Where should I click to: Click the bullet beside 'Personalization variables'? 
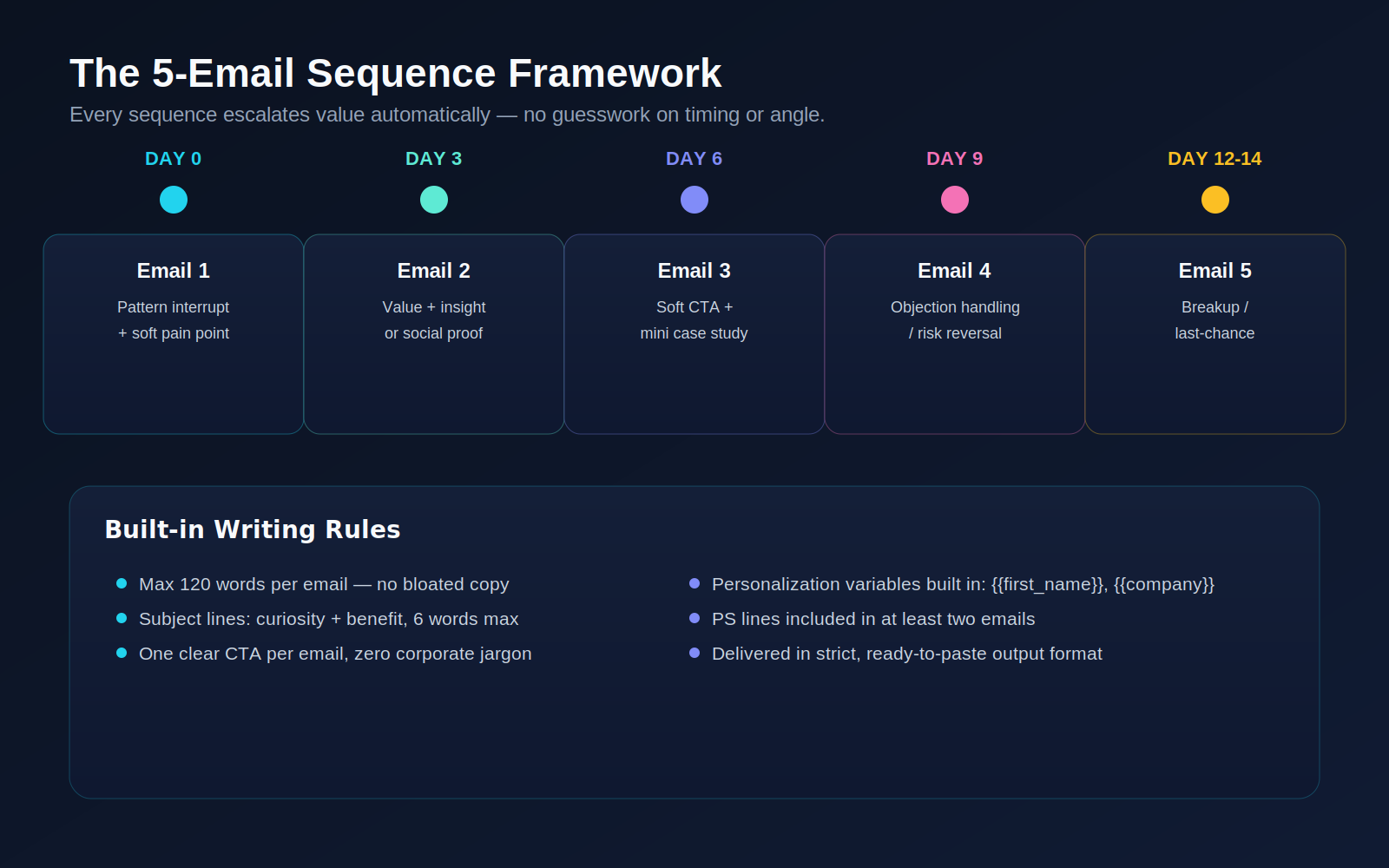tap(694, 583)
